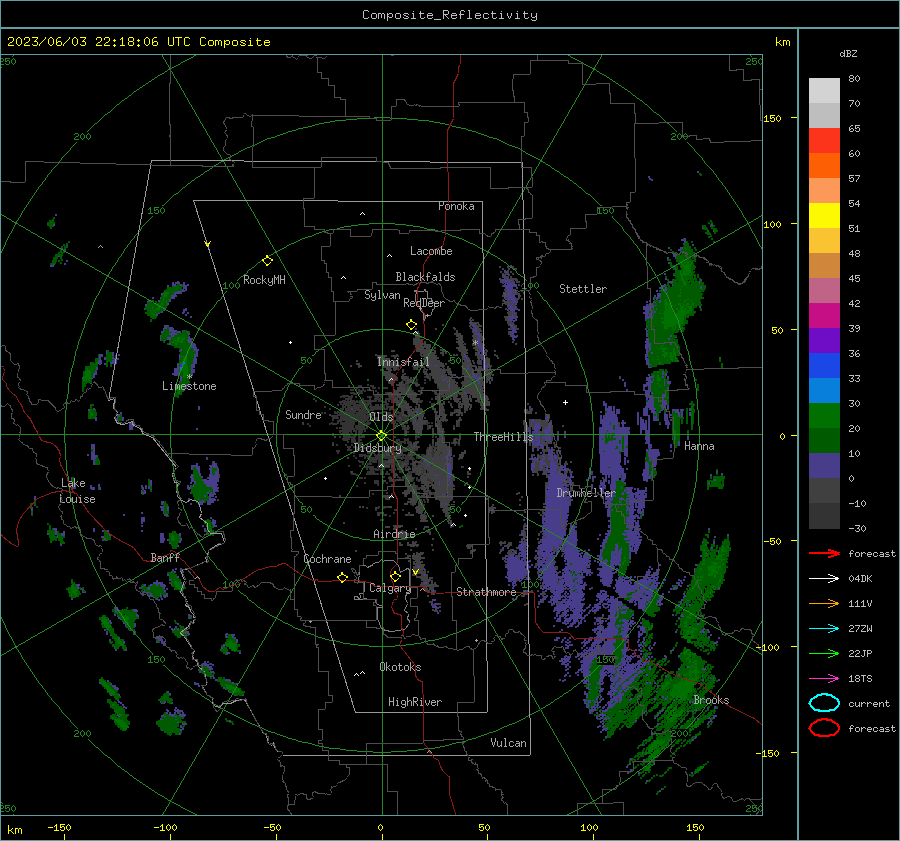Click the Stettler town label

click(x=583, y=289)
